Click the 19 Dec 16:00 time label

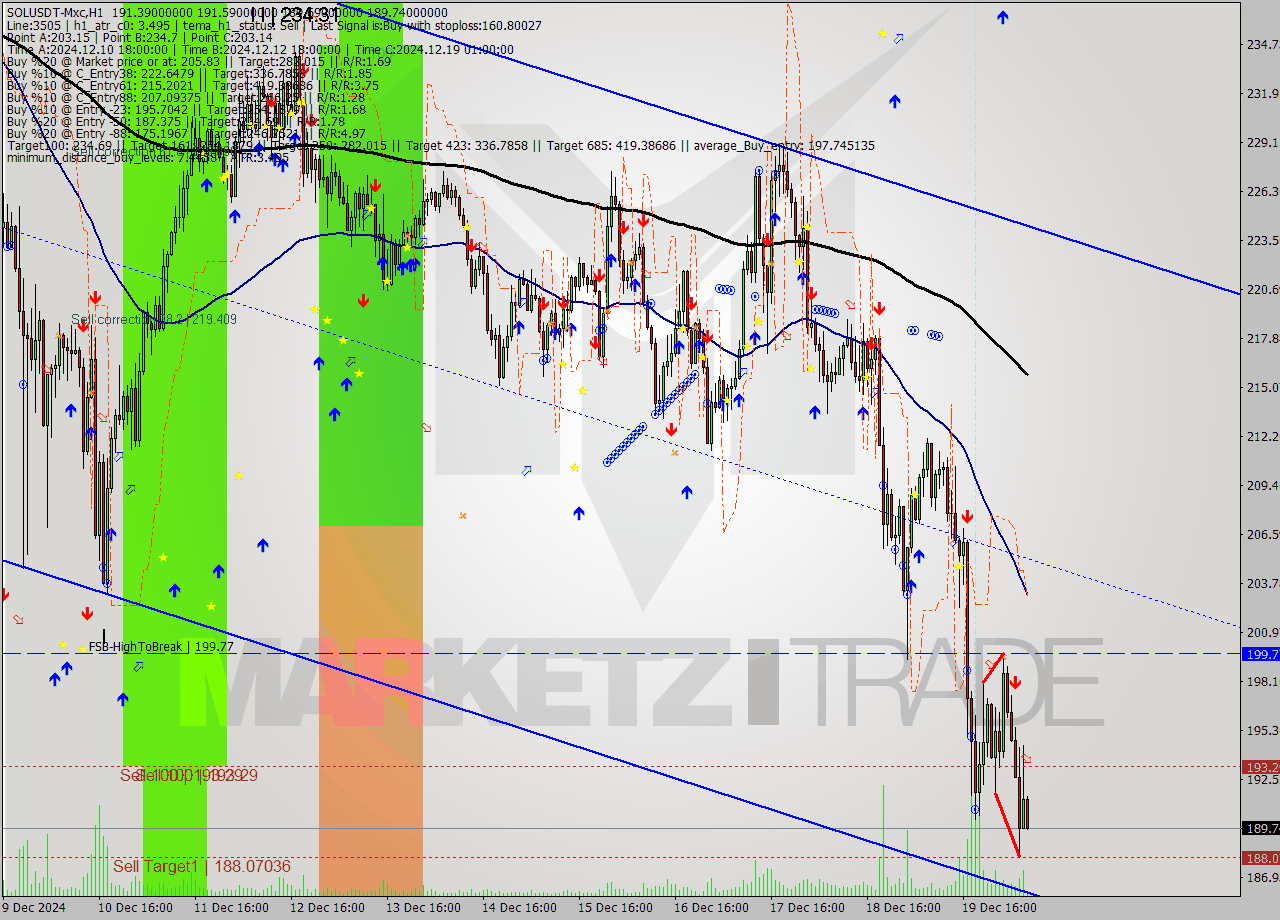[999, 908]
